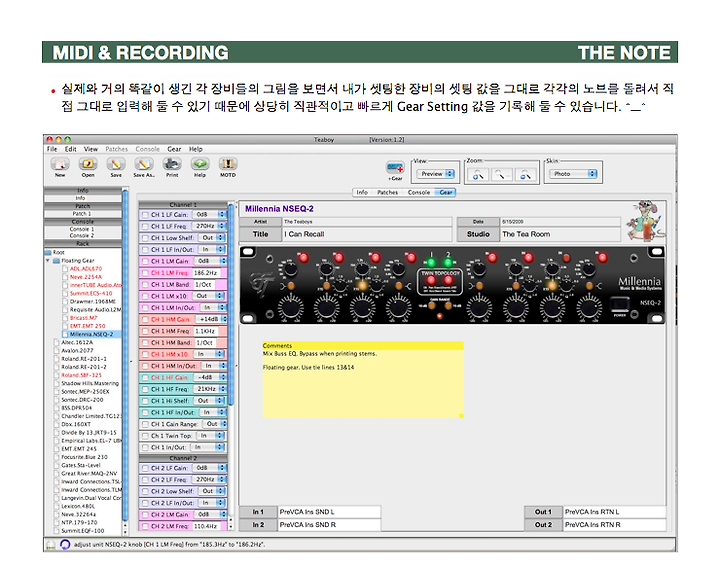Click the Help toolbar icon
The height and width of the screenshot is (568, 720).
tap(200, 164)
